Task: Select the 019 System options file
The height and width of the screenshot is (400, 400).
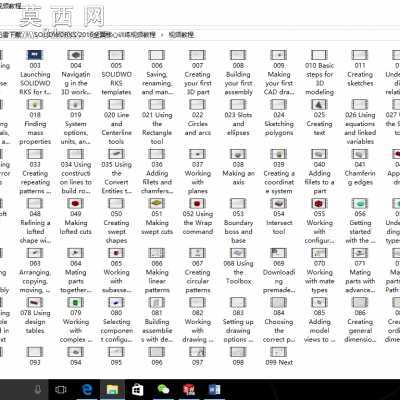Action: pyautogui.click(x=76, y=123)
